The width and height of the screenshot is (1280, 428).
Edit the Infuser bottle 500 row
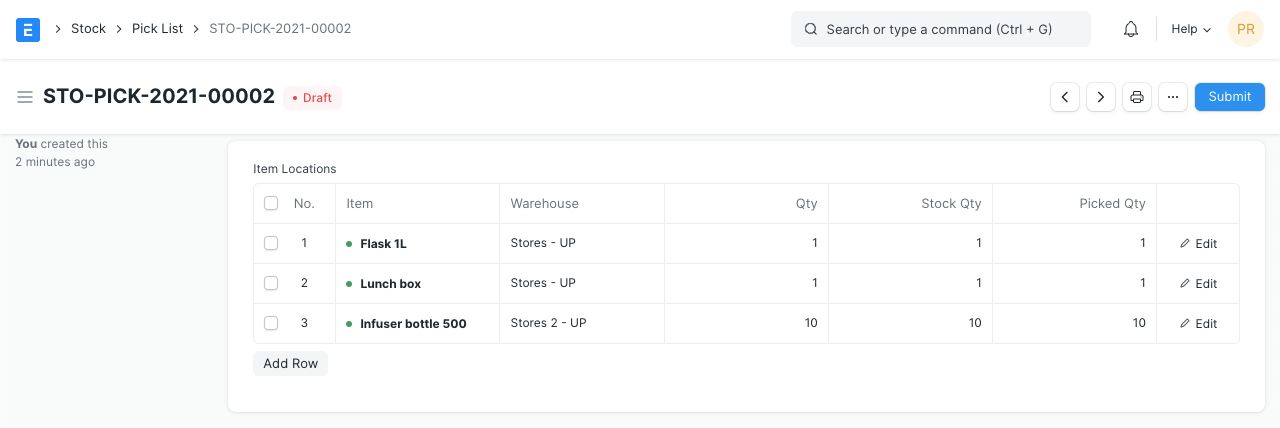click(x=1198, y=324)
